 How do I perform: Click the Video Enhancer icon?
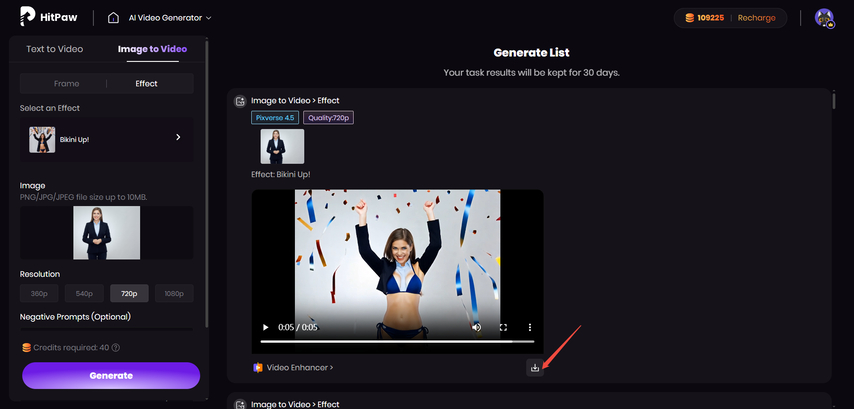pos(258,368)
